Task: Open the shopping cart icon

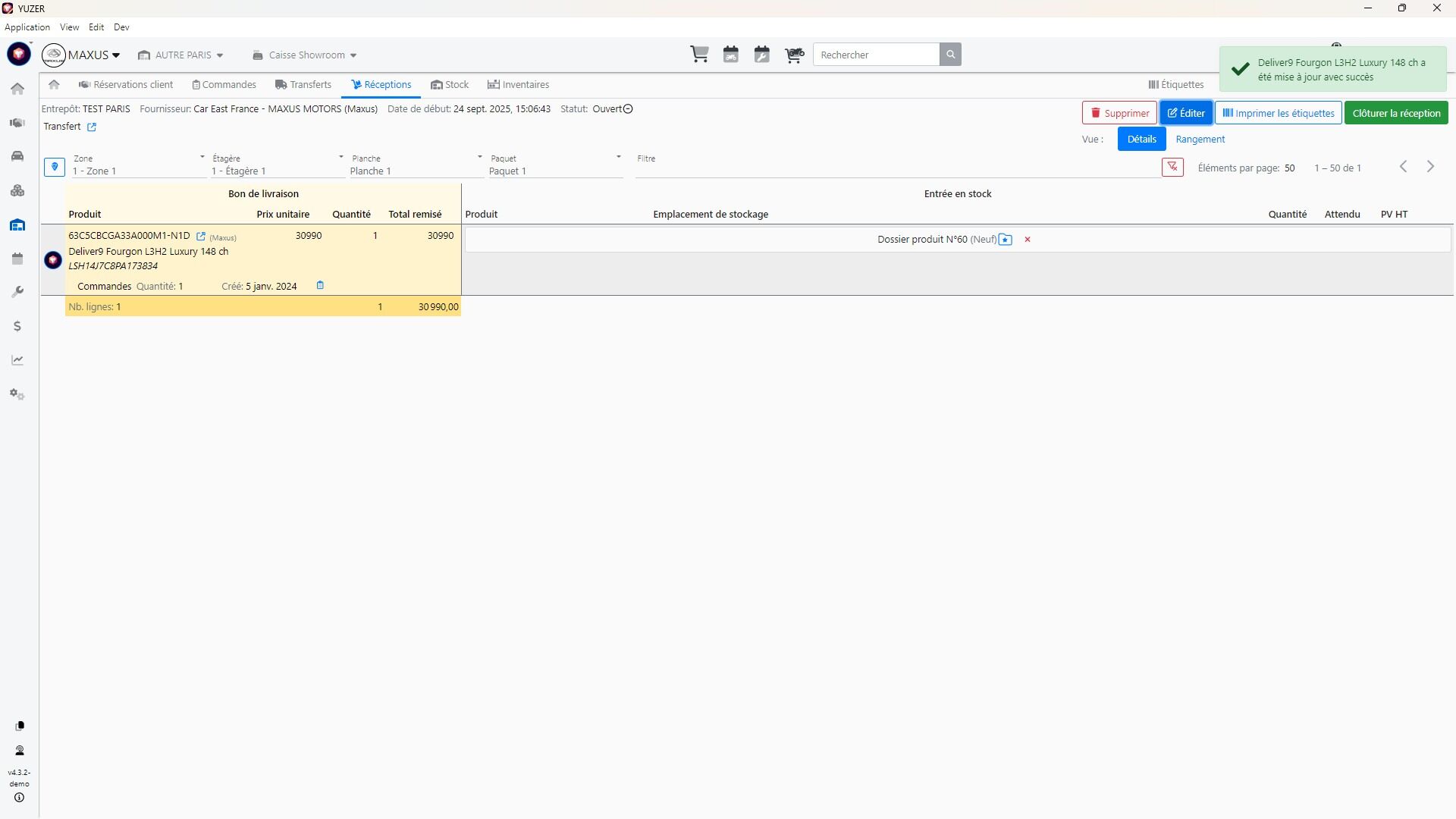Action: pyautogui.click(x=699, y=55)
